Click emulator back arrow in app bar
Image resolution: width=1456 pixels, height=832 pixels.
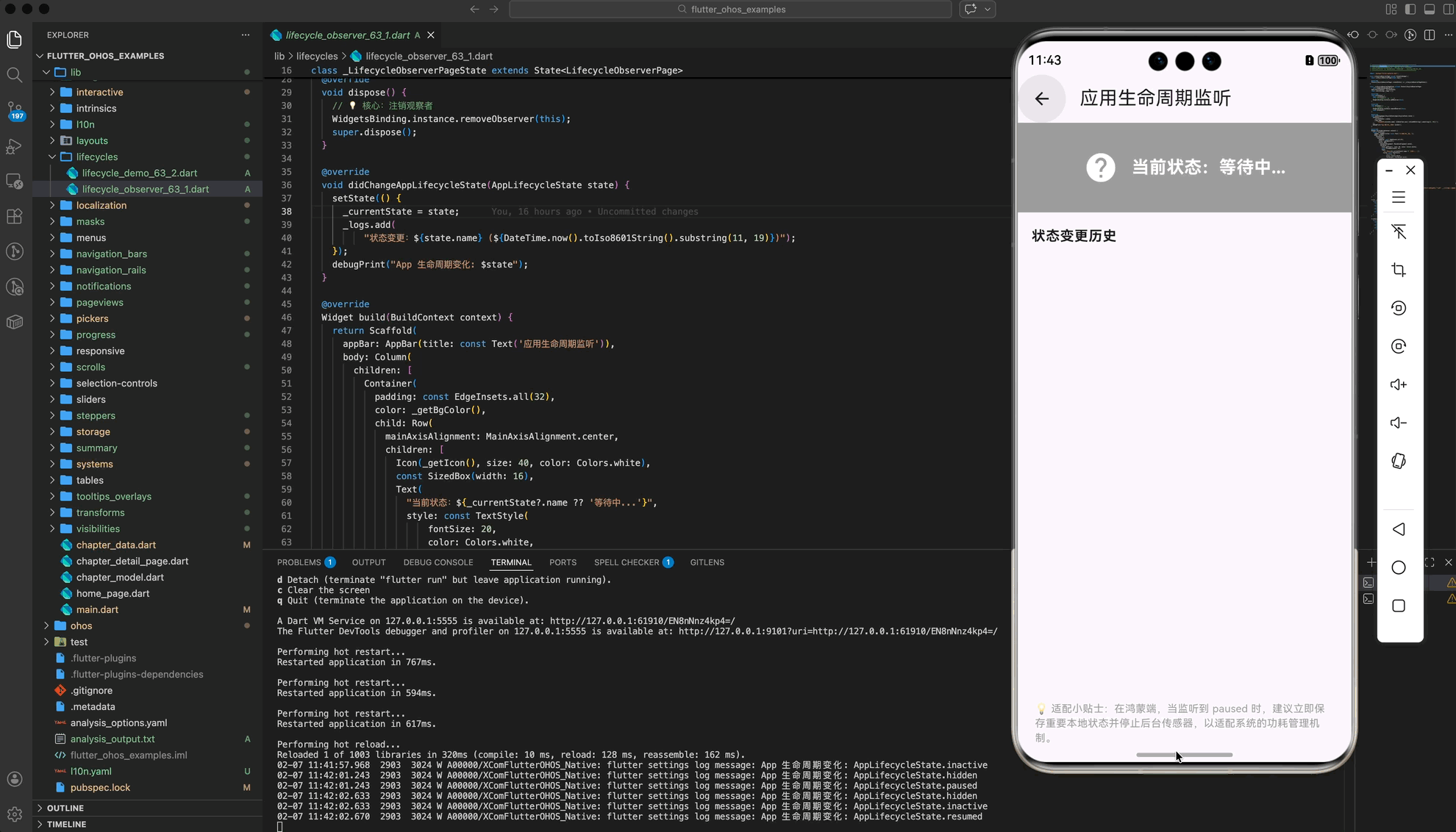coord(1041,98)
